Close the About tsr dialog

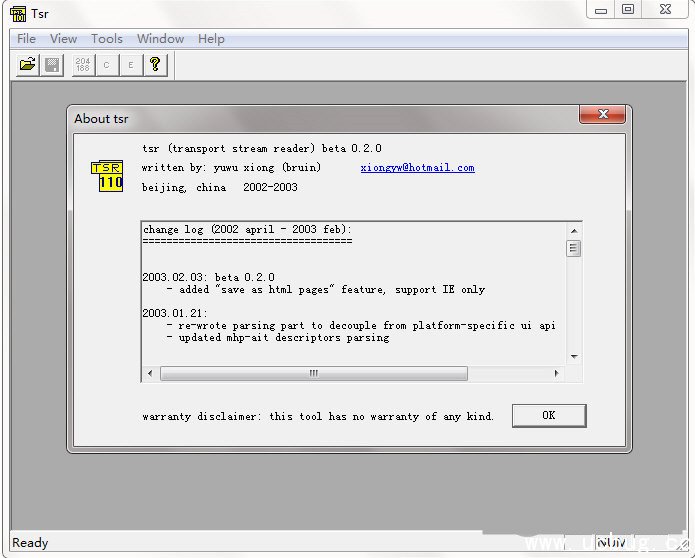click(602, 116)
